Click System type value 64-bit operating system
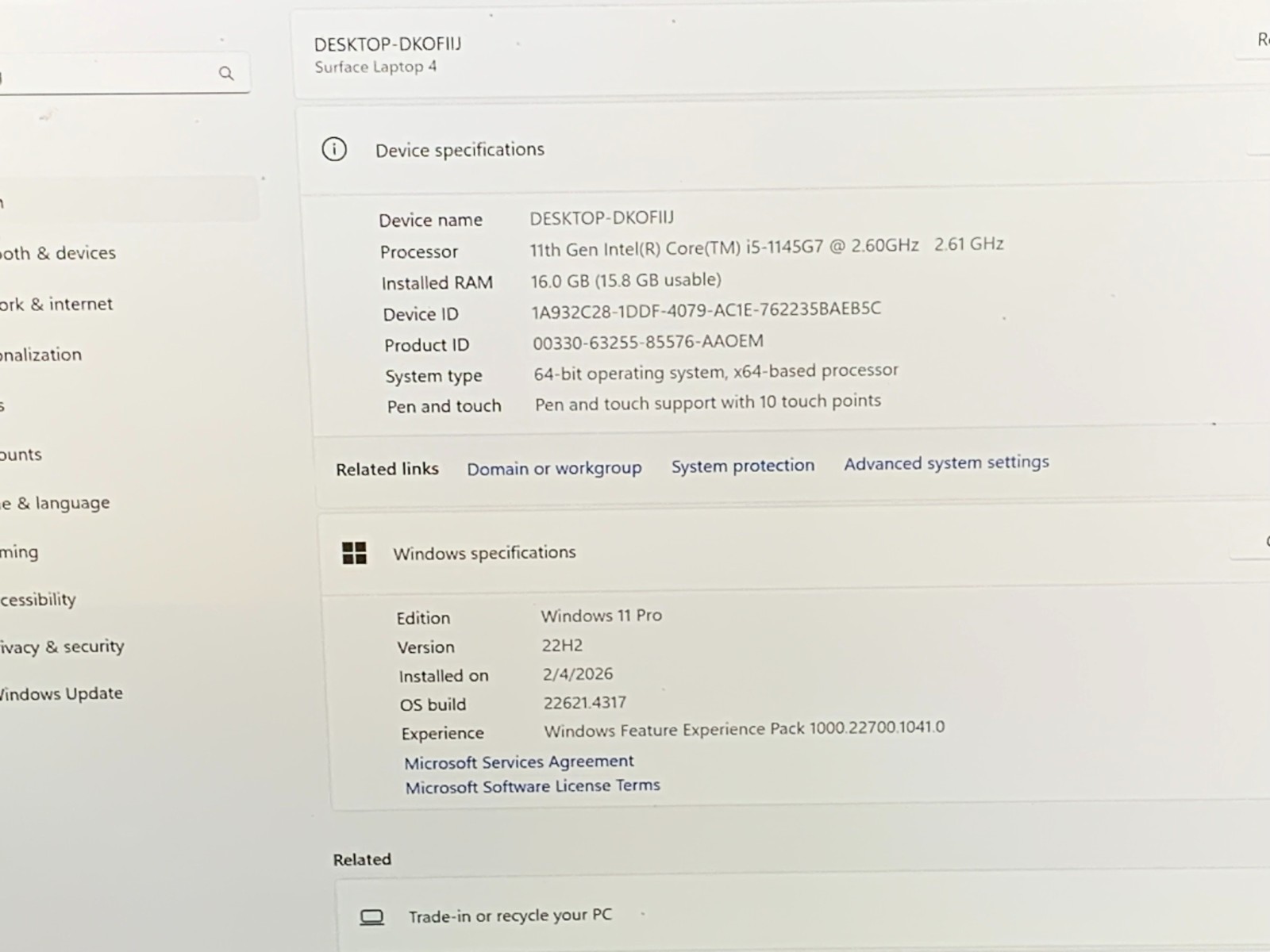Screen dimensions: 1270x952 tap(716, 371)
